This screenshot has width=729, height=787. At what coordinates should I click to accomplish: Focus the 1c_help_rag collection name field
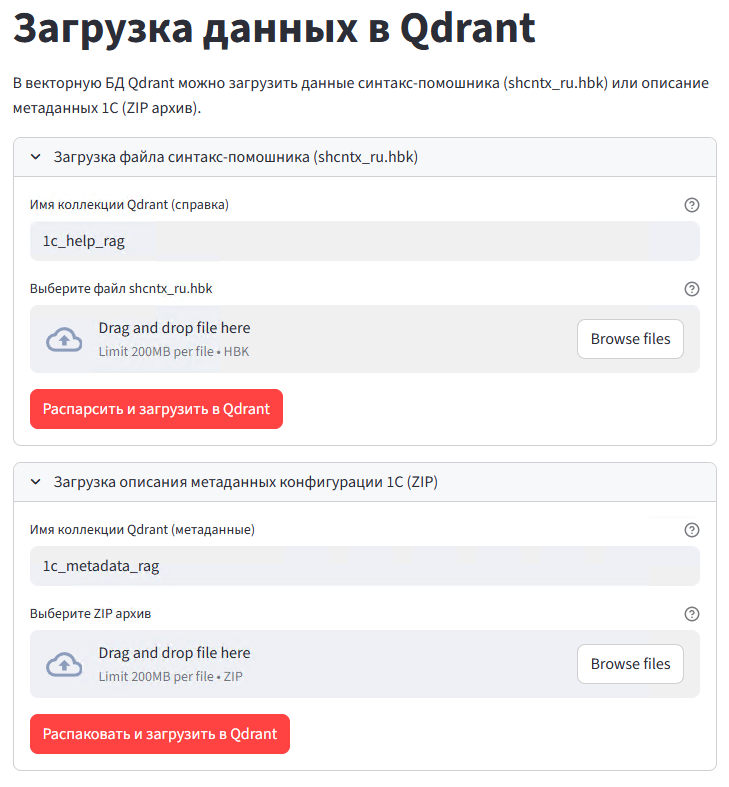click(364, 241)
